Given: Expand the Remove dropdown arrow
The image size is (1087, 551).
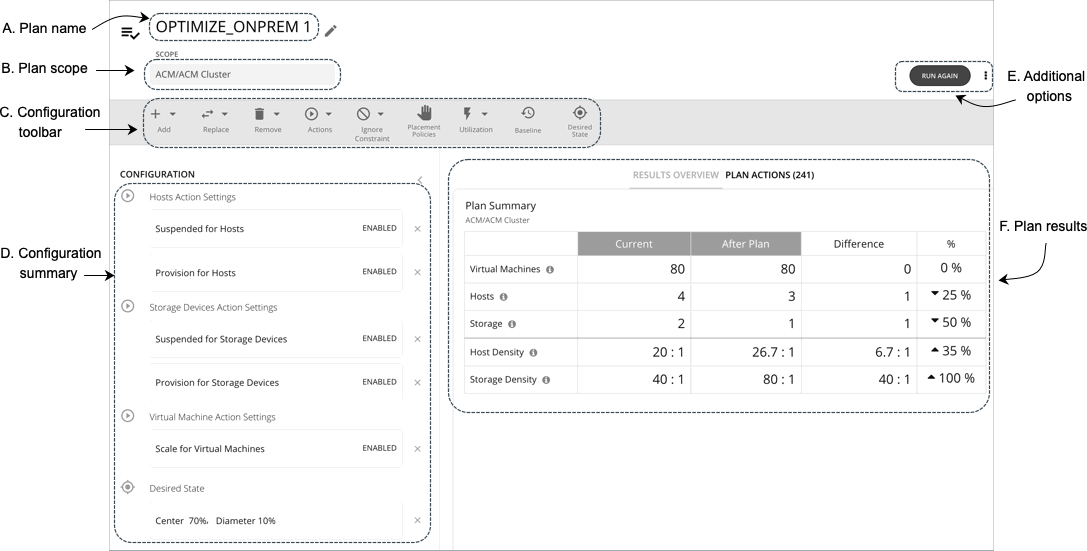Looking at the screenshot, I should (x=277, y=114).
